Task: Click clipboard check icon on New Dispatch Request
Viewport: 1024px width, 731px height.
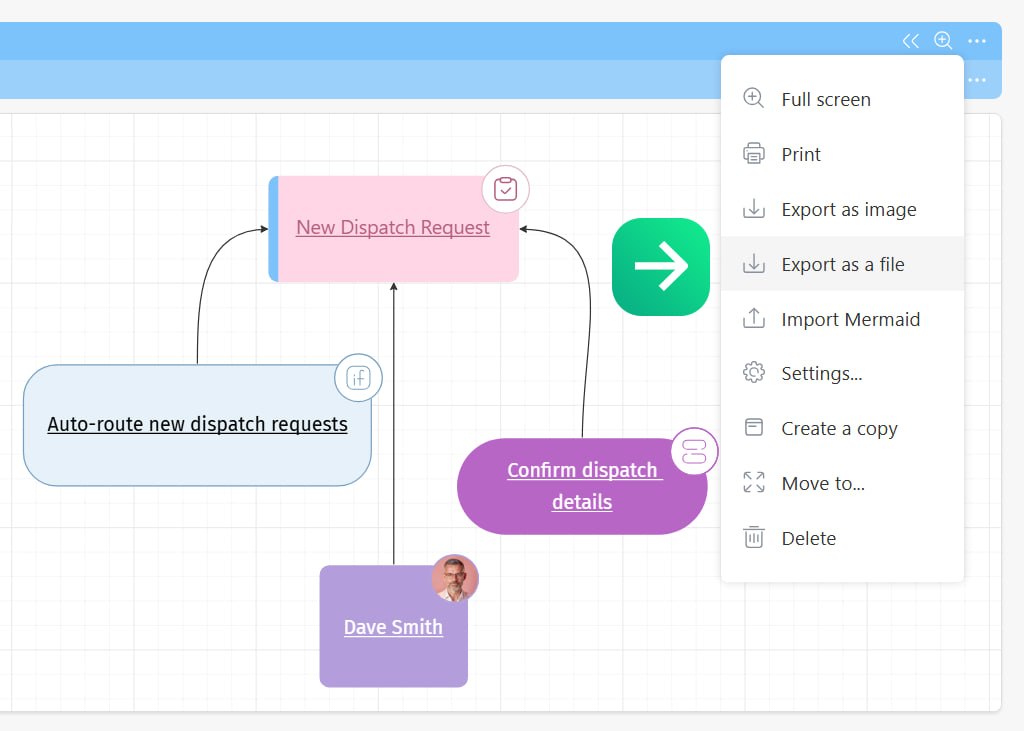Action: click(x=505, y=189)
